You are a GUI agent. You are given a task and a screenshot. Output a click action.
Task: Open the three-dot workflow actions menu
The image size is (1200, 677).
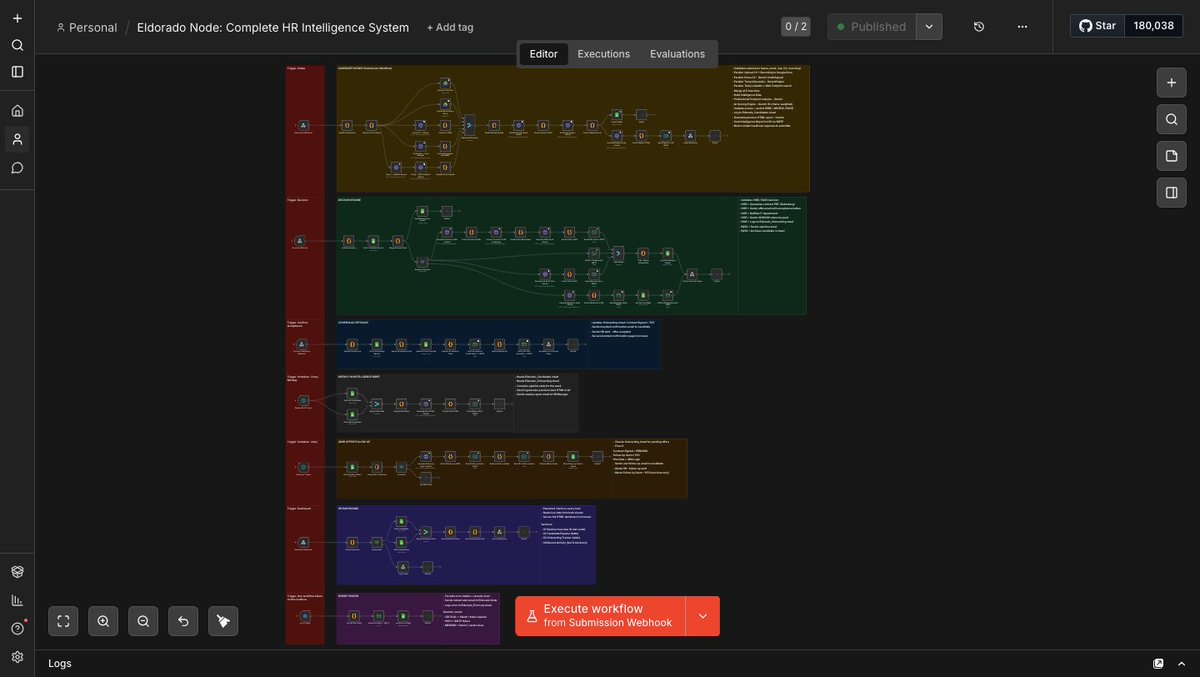pos(1022,27)
